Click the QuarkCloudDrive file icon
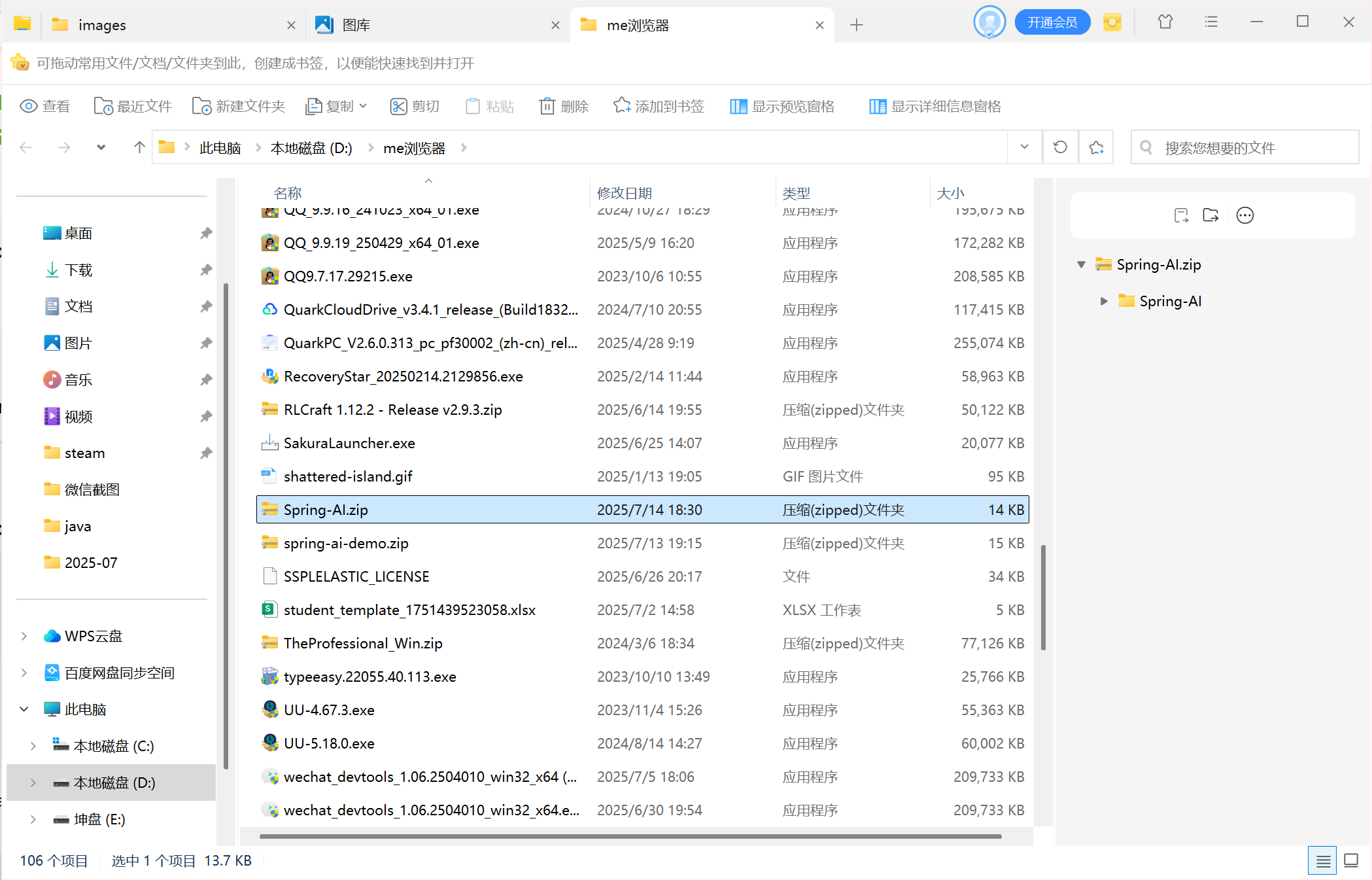The image size is (1372, 880). [269, 309]
